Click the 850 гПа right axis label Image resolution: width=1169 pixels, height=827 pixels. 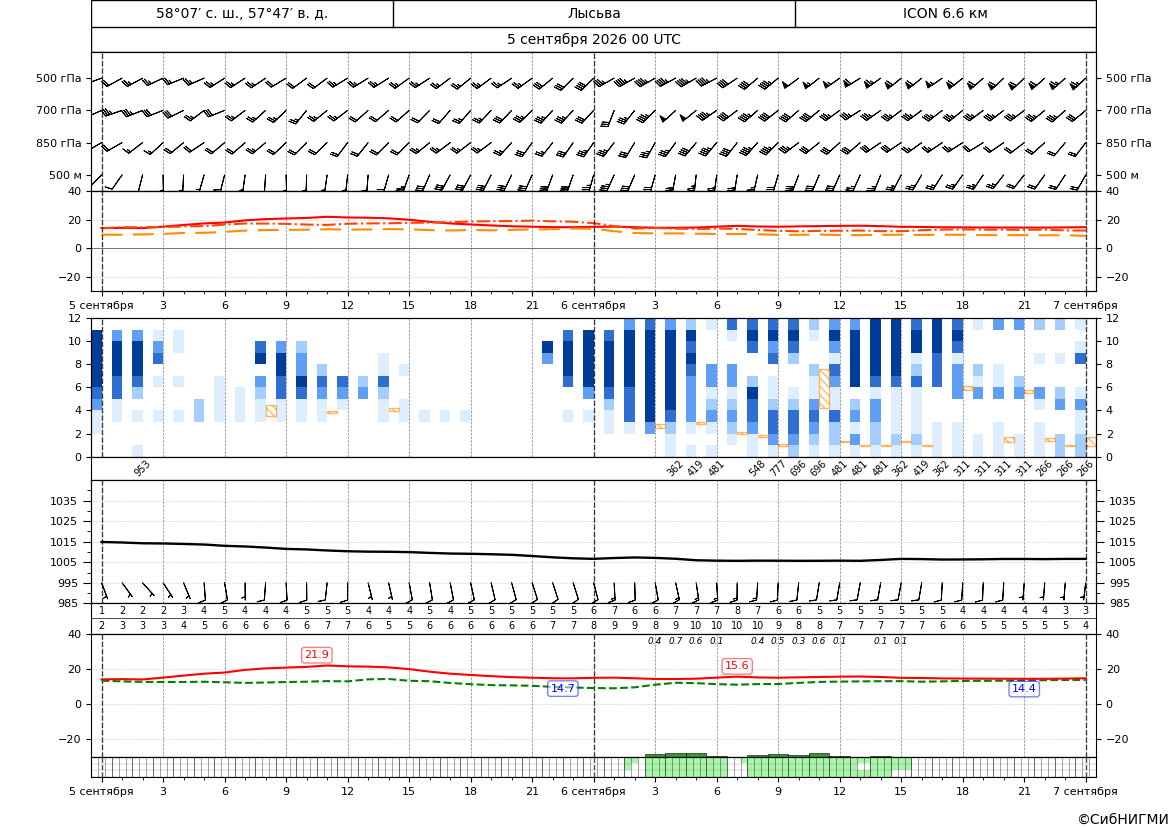point(1128,143)
